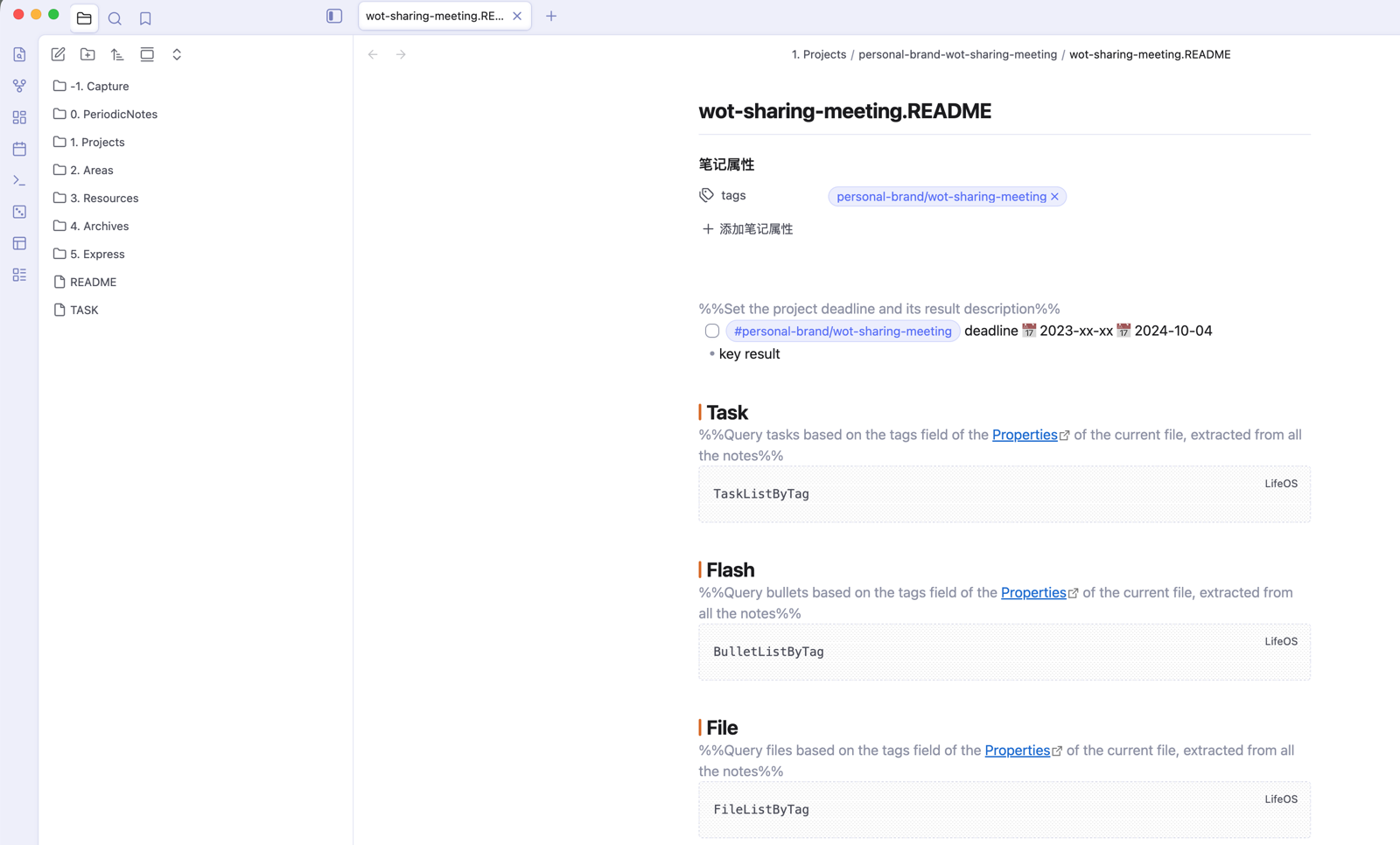Open the Properties link under Flash

point(1033,592)
